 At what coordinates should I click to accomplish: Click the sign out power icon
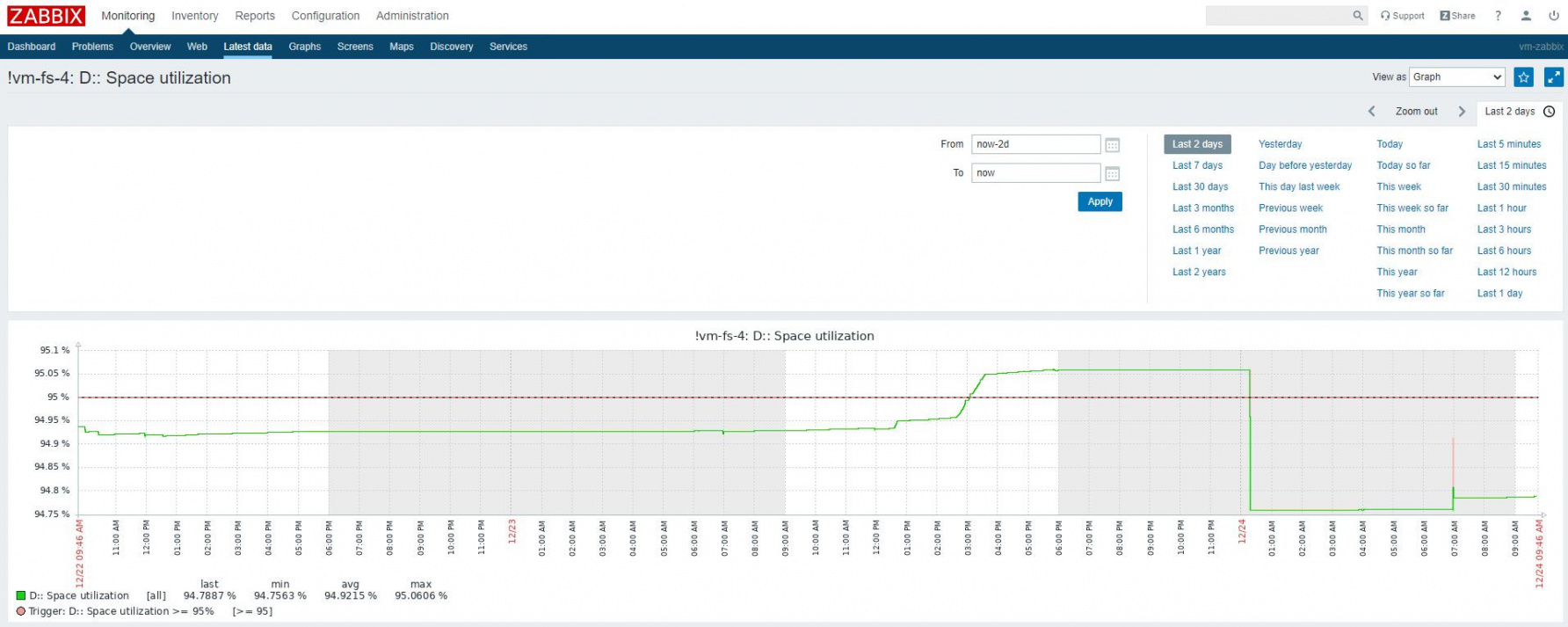[1553, 16]
